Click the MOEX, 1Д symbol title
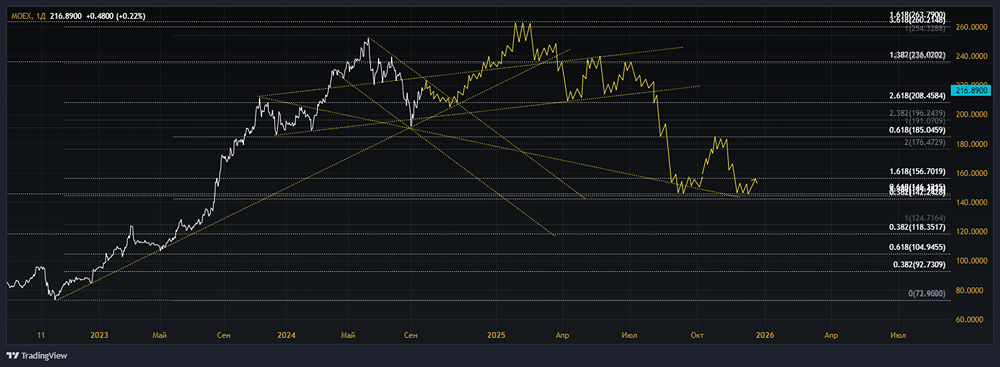This screenshot has width=1000, height=367. pos(27,15)
